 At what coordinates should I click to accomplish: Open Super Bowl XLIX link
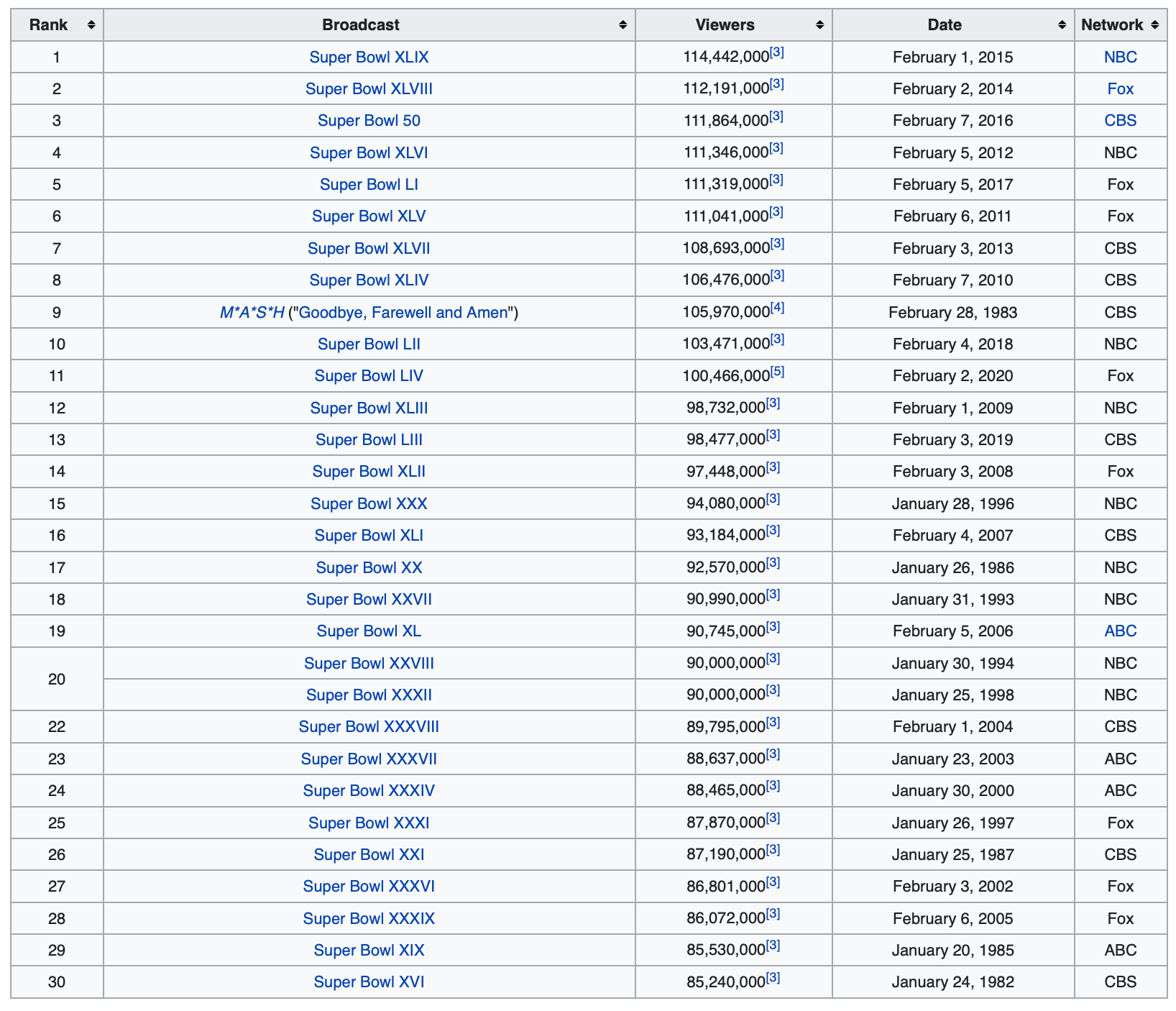369,58
